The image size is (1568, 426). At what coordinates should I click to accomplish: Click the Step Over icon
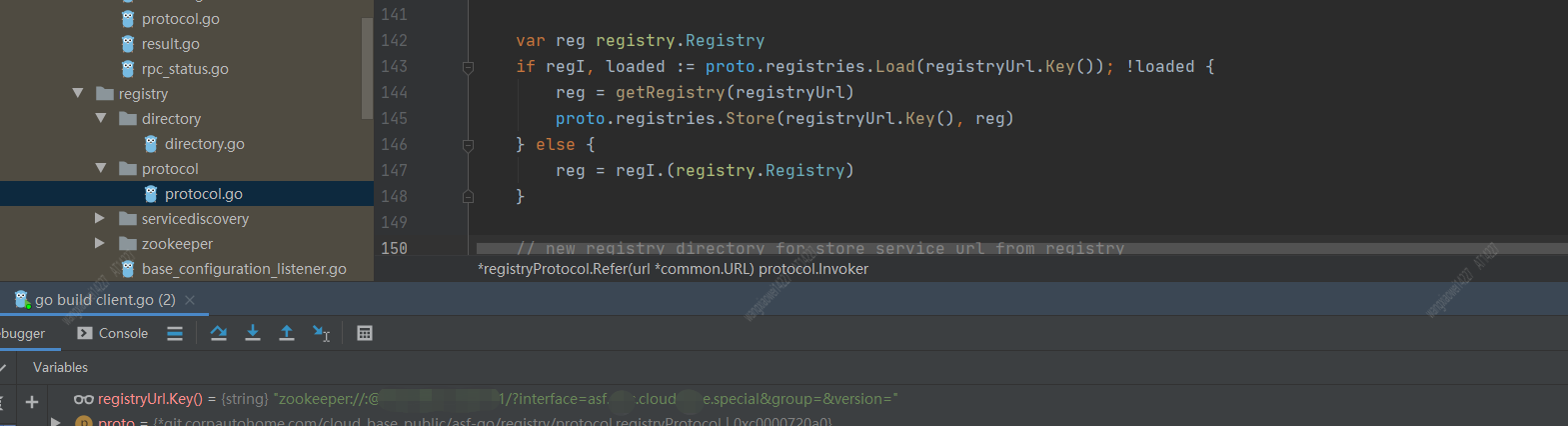tap(219, 333)
